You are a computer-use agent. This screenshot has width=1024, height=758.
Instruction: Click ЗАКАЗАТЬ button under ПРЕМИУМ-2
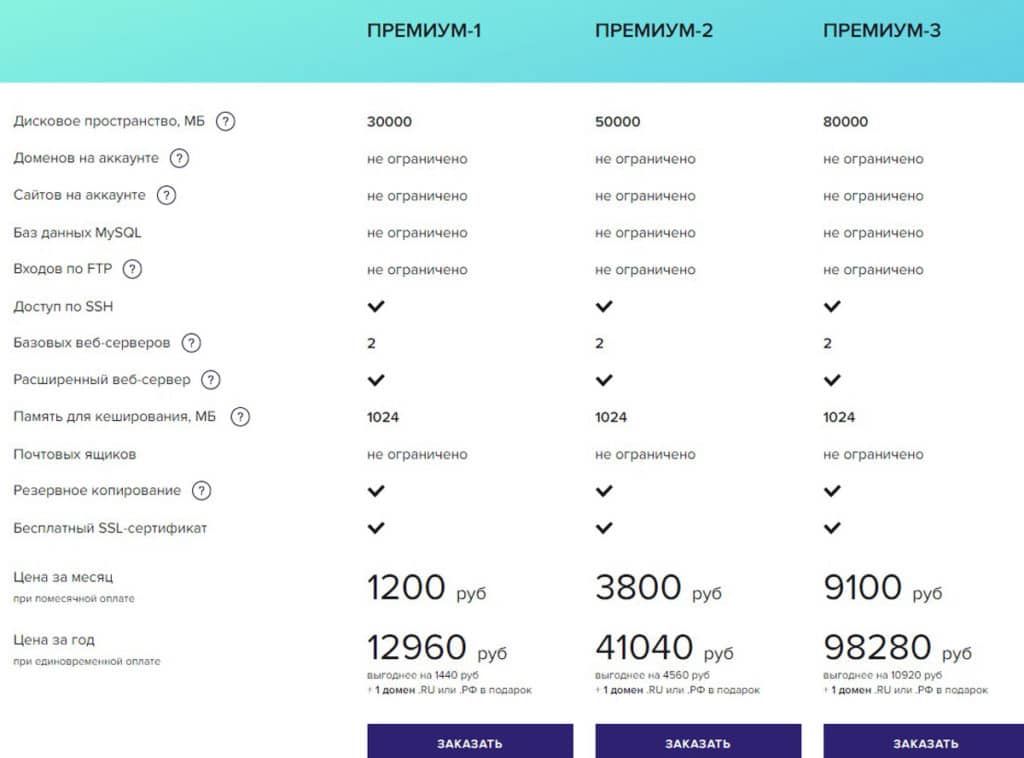[x=698, y=742]
